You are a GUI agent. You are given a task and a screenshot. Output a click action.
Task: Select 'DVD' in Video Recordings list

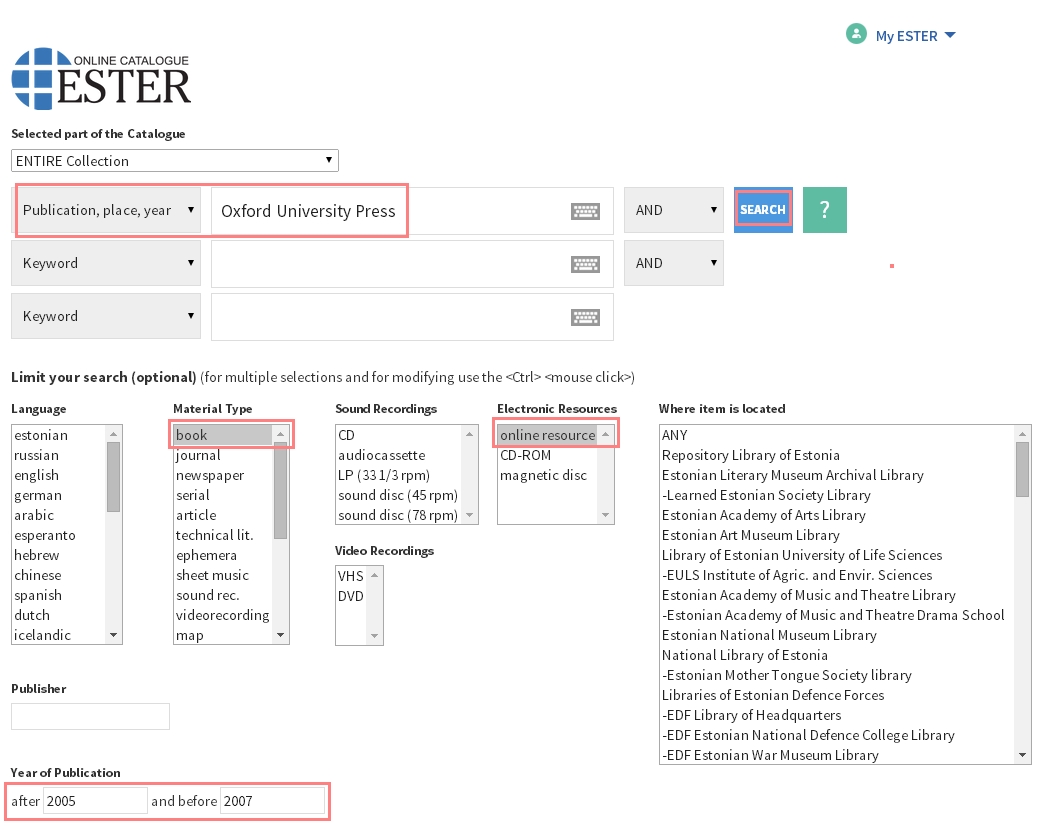pyautogui.click(x=351, y=596)
